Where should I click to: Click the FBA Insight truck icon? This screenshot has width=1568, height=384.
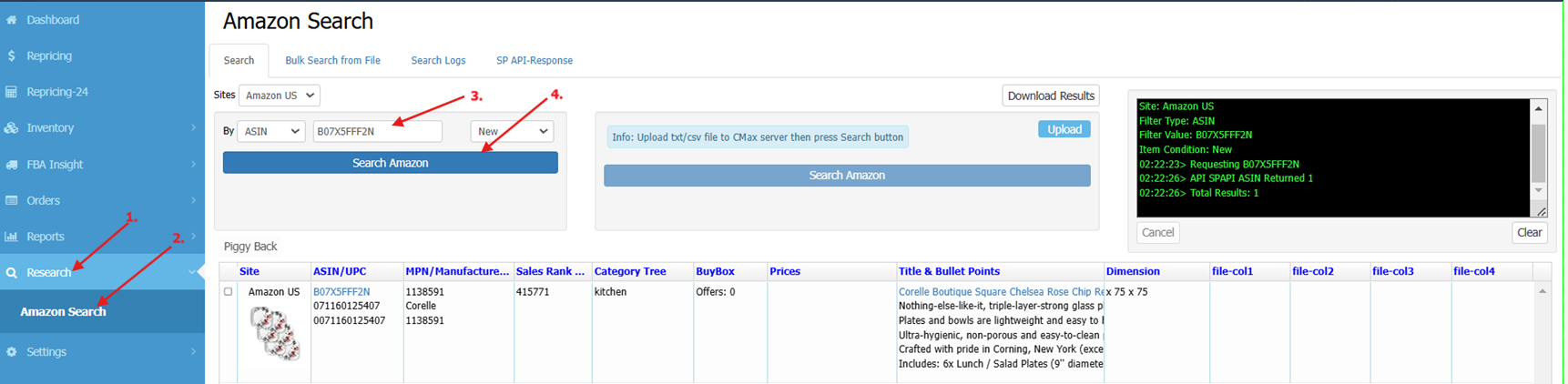pyautogui.click(x=11, y=165)
